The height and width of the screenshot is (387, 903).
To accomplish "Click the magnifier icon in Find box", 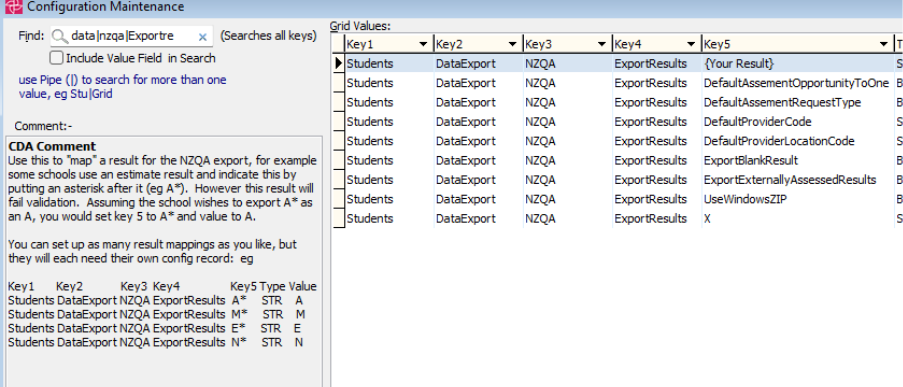I will [x=60, y=36].
